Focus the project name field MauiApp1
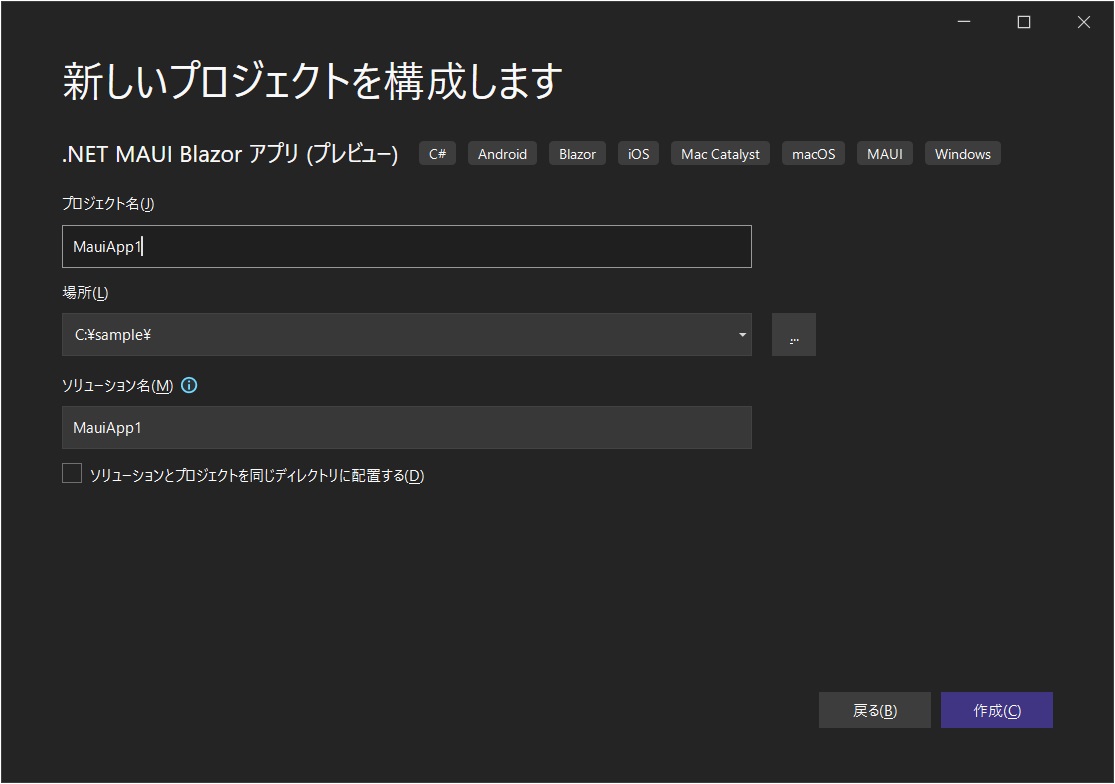Image resolution: width=1115 pixels, height=784 pixels. (407, 247)
